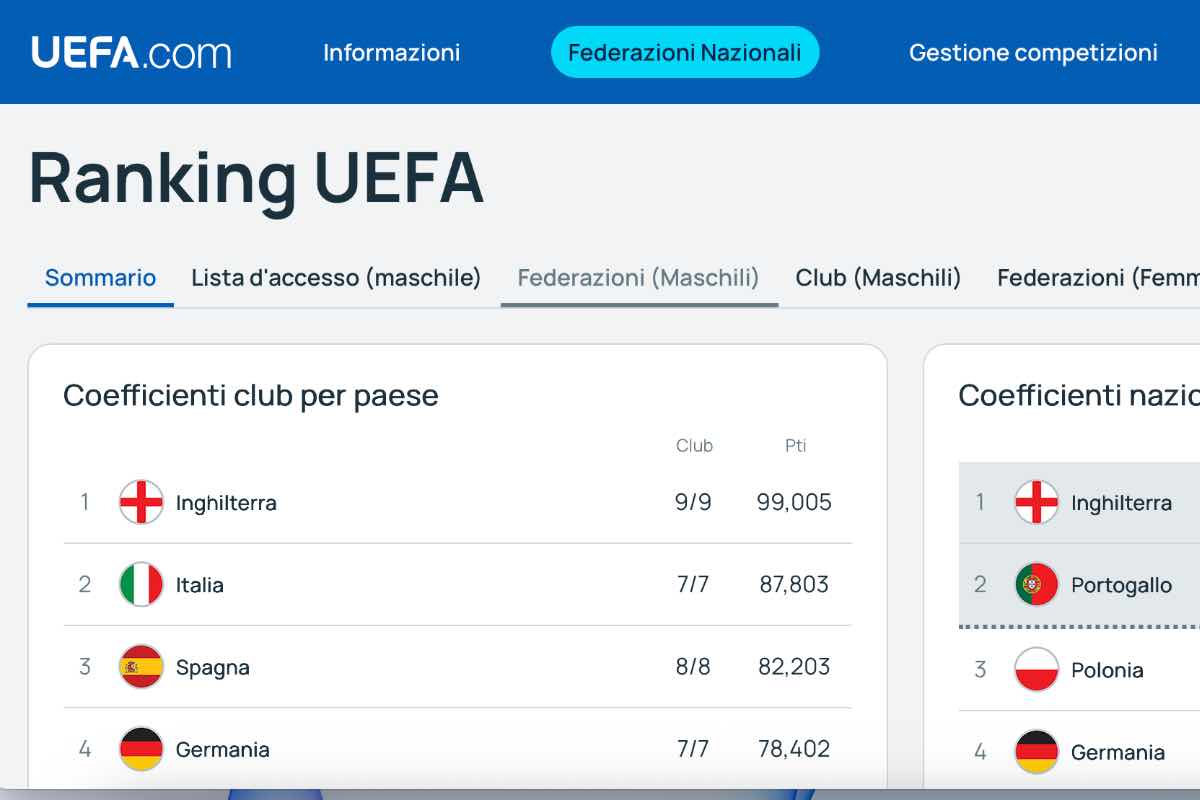
Task: Sort by the Pti column header
Action: [796, 446]
